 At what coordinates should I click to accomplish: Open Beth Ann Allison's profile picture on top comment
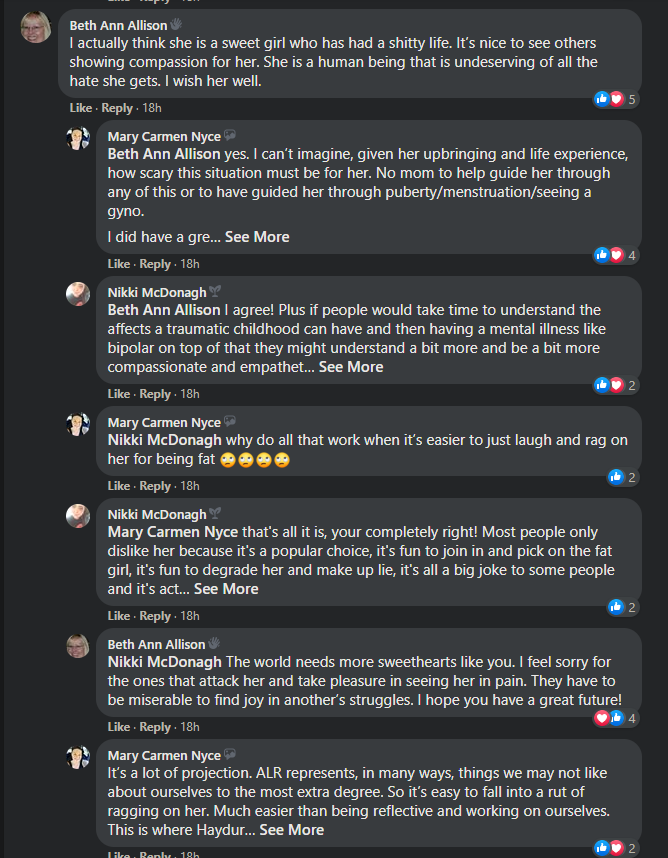[x=36, y=27]
